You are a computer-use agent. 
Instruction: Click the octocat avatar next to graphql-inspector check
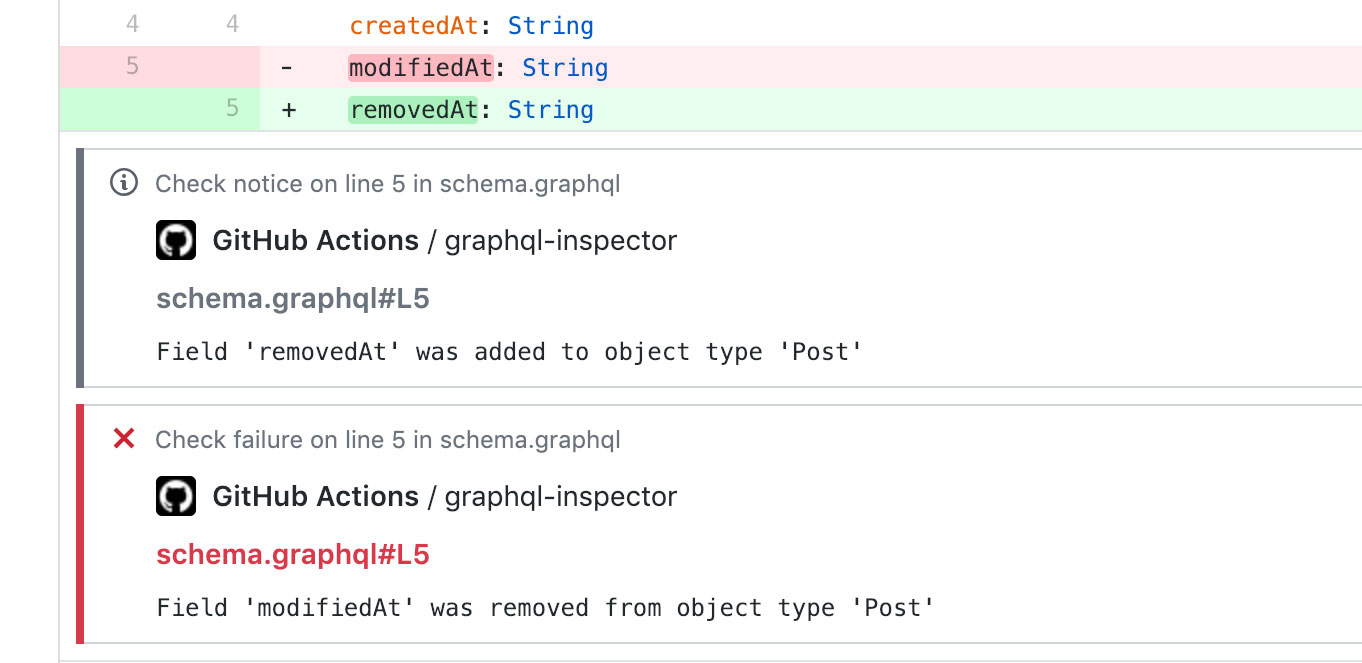pyautogui.click(x=176, y=240)
